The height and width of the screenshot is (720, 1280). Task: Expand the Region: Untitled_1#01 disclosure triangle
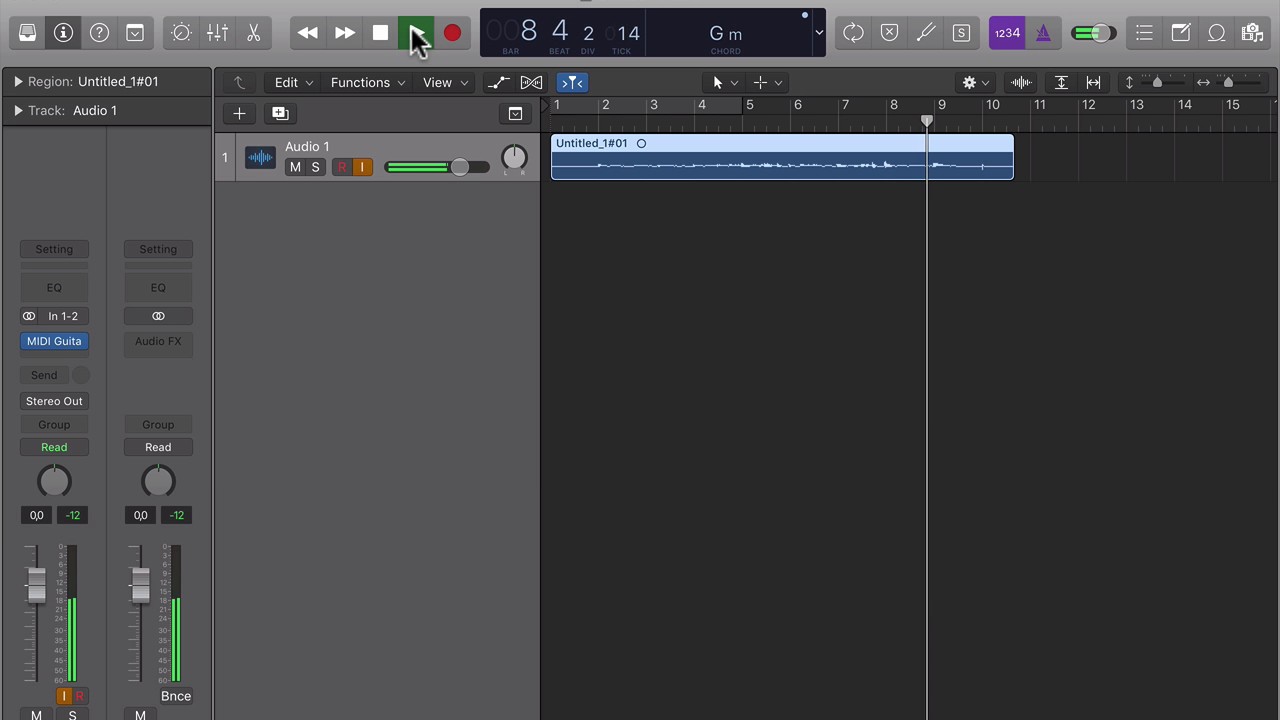tap(18, 81)
